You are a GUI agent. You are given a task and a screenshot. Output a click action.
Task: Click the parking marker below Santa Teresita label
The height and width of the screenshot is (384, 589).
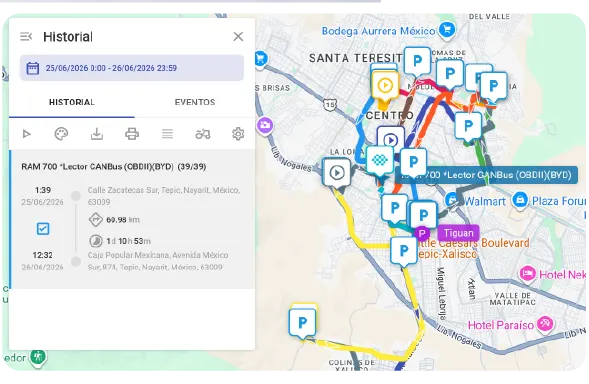coord(417,60)
